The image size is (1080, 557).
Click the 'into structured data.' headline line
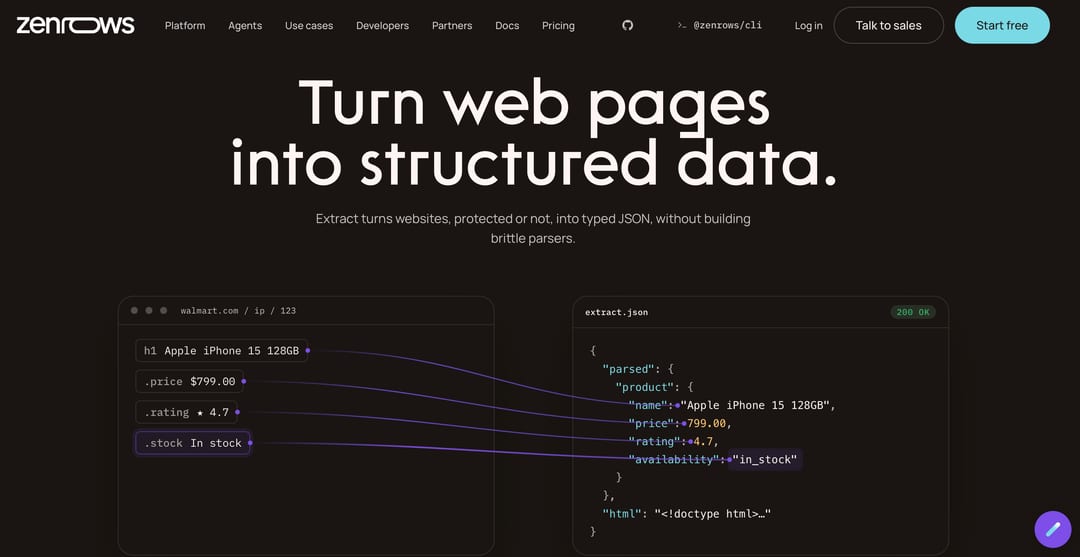click(x=534, y=162)
